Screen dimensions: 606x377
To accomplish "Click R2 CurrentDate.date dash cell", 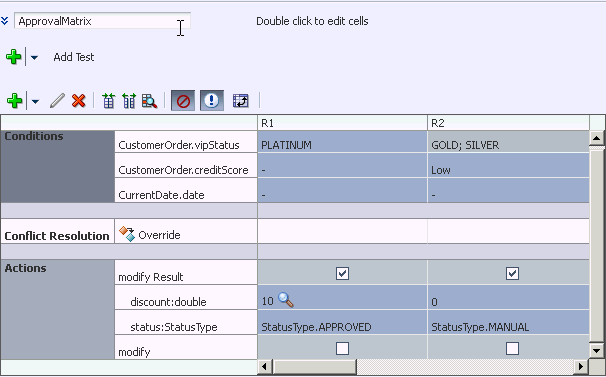I will tap(509, 191).
